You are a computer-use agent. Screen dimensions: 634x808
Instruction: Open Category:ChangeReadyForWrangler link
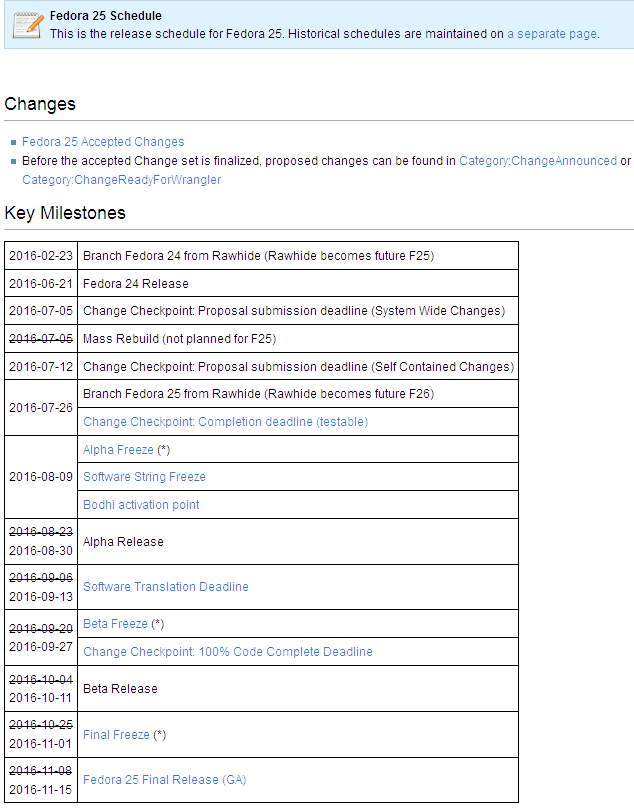click(x=122, y=180)
